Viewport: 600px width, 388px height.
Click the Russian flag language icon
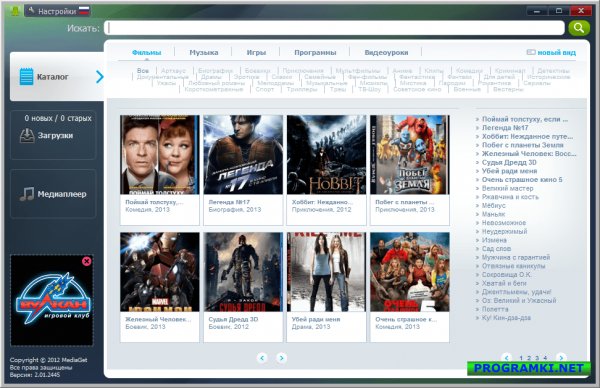[x=84, y=11]
